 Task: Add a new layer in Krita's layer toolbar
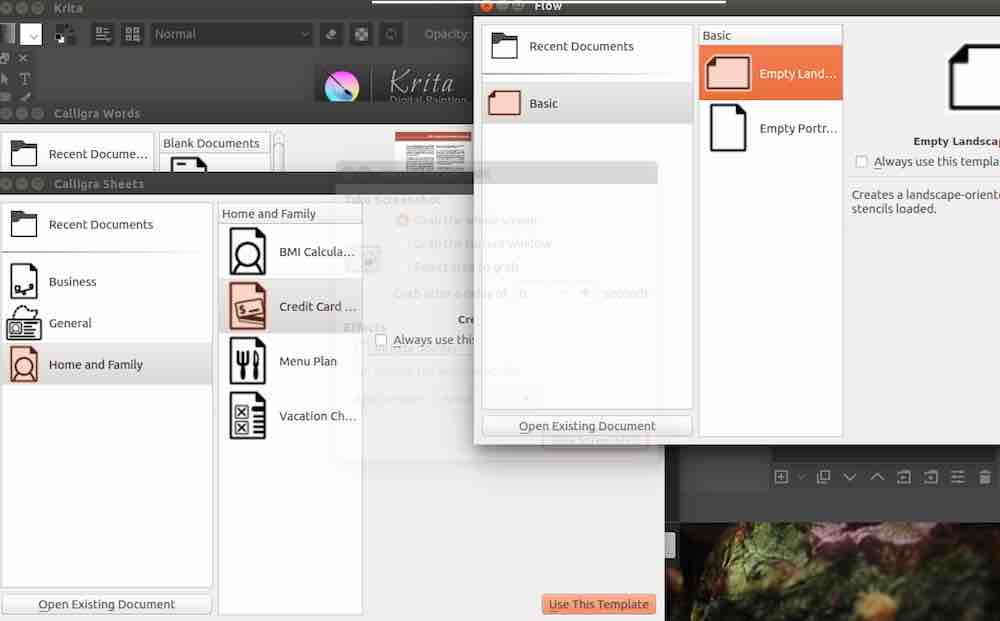(x=781, y=477)
